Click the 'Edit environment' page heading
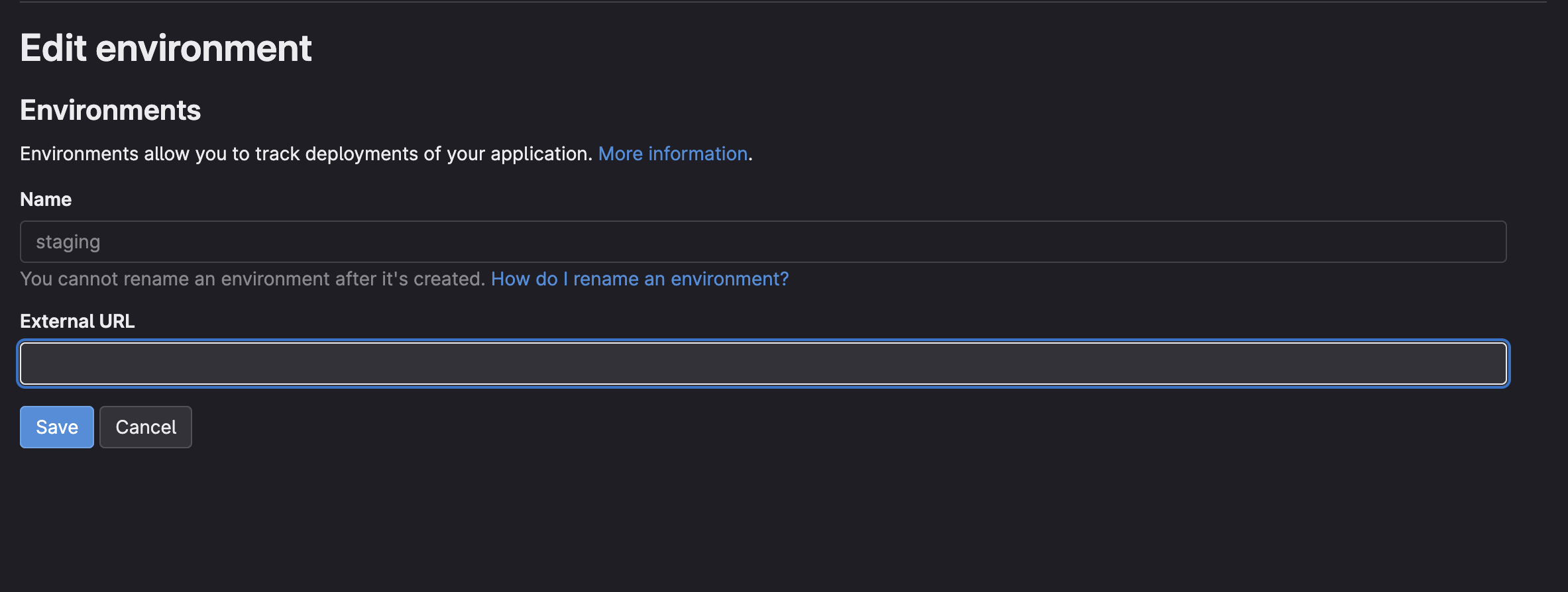Screen dimensions: 1568x592 (x=166, y=48)
